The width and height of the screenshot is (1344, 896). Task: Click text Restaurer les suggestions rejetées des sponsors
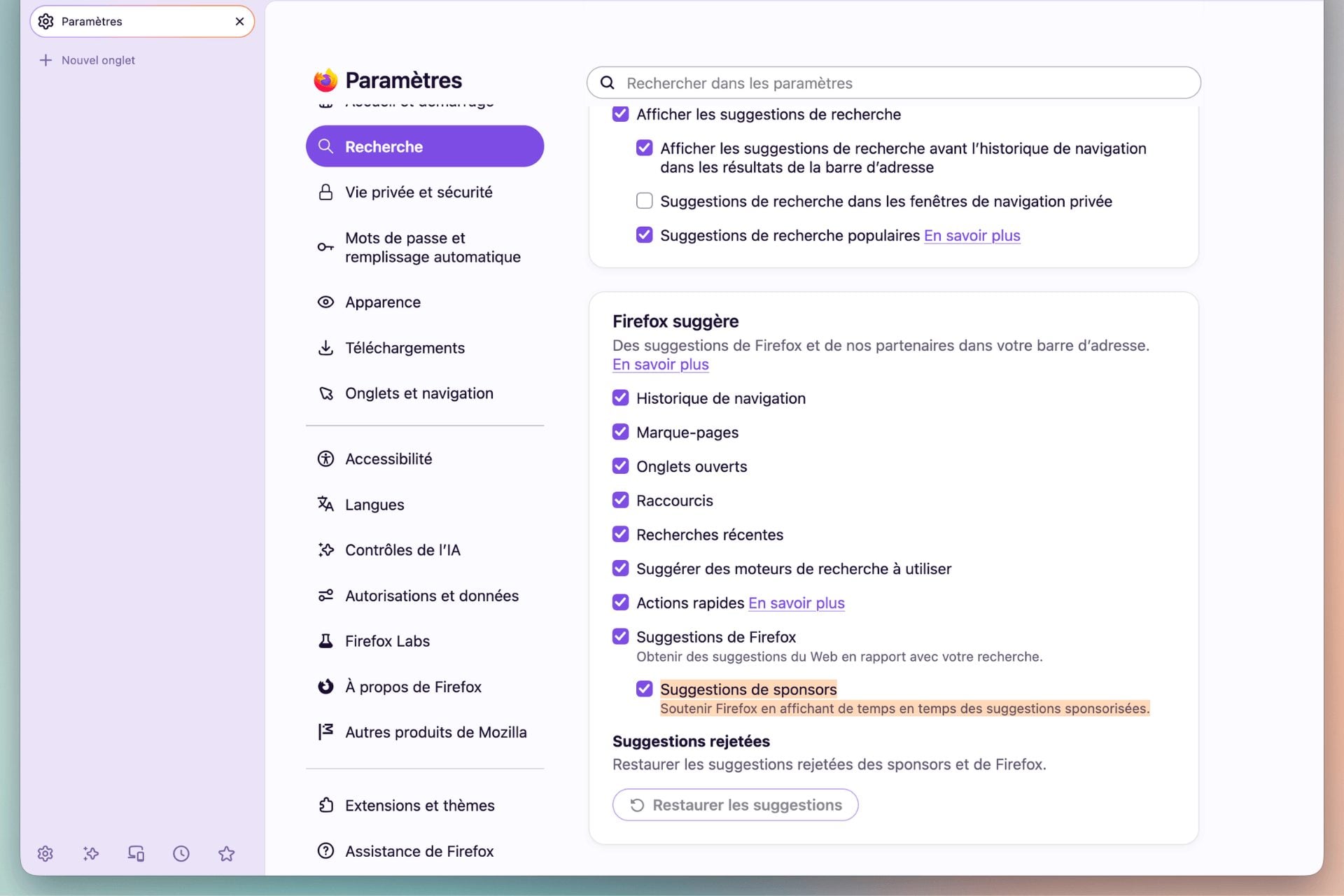pyautogui.click(x=829, y=764)
